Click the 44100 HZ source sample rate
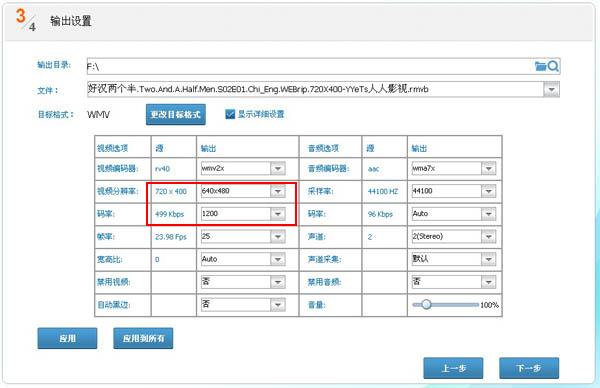The image size is (600, 388). click(383, 191)
